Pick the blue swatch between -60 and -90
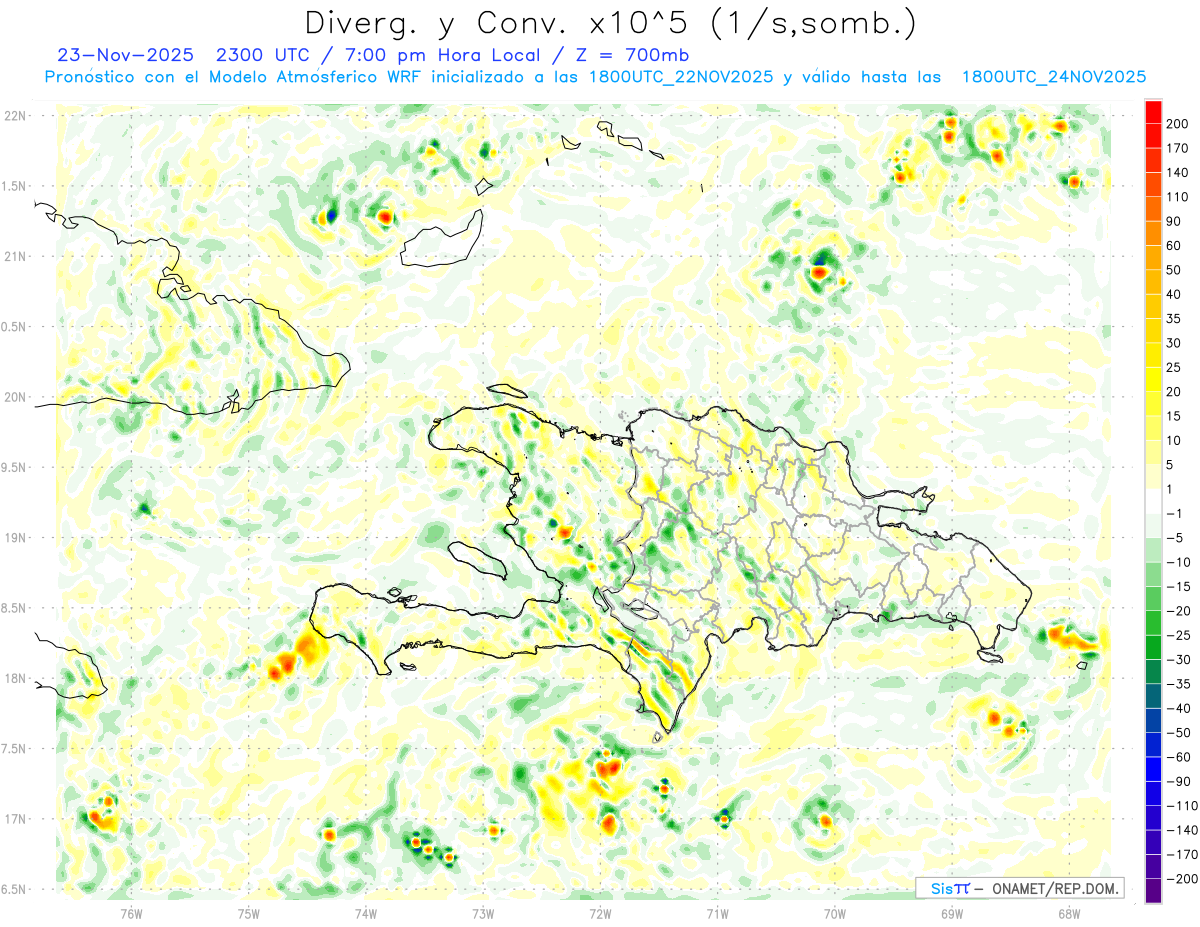The image size is (1200, 927). (x=1153, y=769)
